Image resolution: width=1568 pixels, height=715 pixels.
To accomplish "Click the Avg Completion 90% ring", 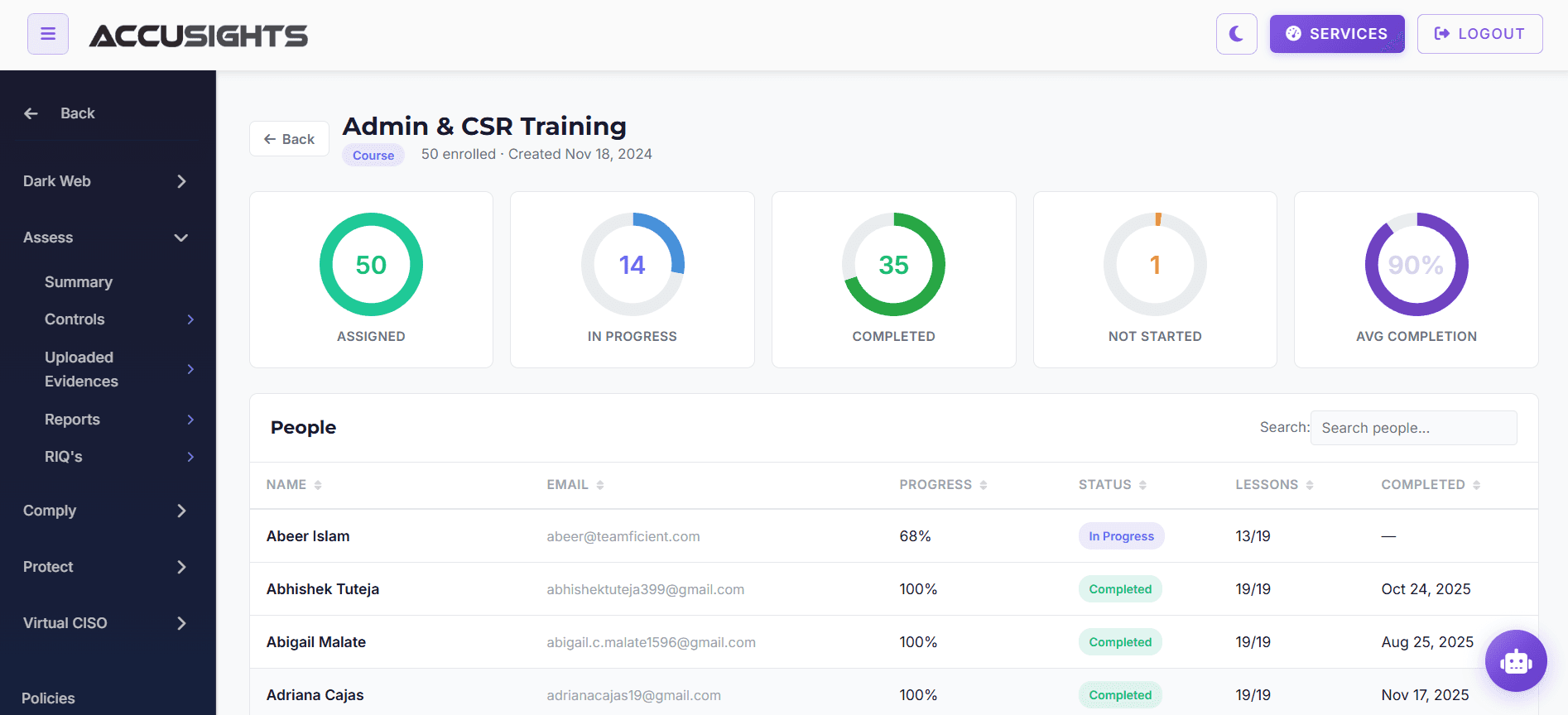I will pyautogui.click(x=1416, y=264).
